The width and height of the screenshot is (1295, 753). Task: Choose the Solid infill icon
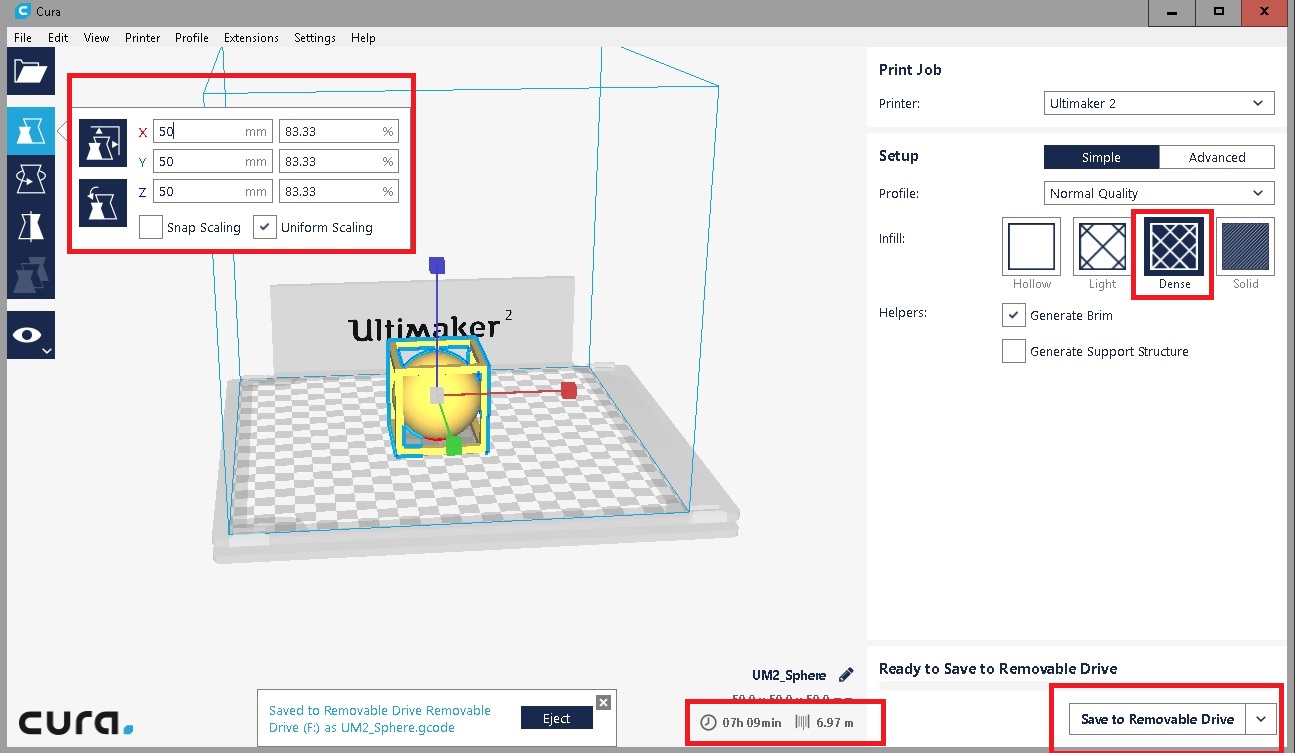pyautogui.click(x=1246, y=247)
